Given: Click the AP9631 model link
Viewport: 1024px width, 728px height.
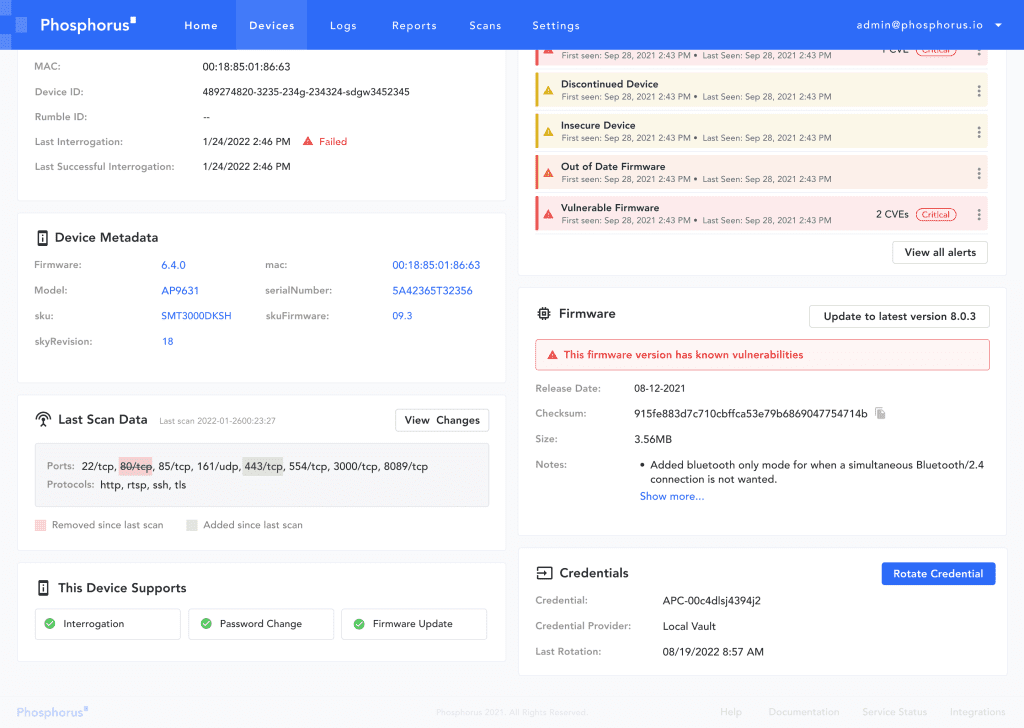Looking at the screenshot, I should (181, 291).
